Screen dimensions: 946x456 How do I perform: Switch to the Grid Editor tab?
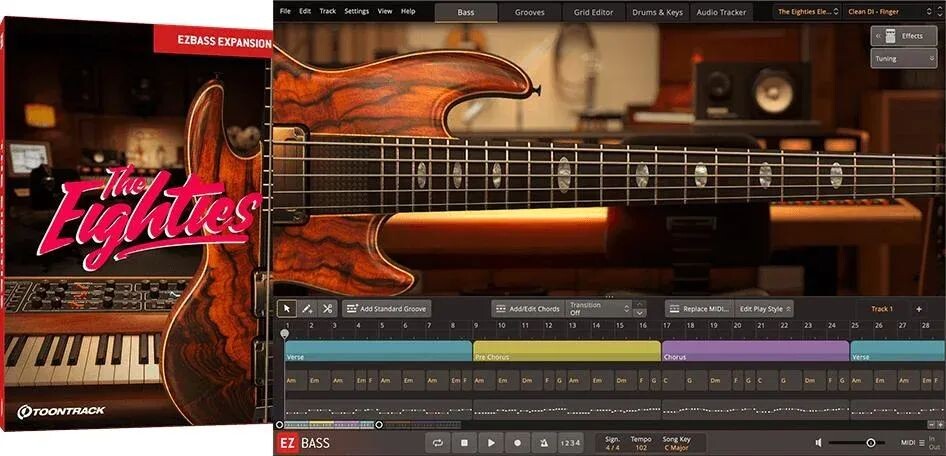click(x=594, y=12)
